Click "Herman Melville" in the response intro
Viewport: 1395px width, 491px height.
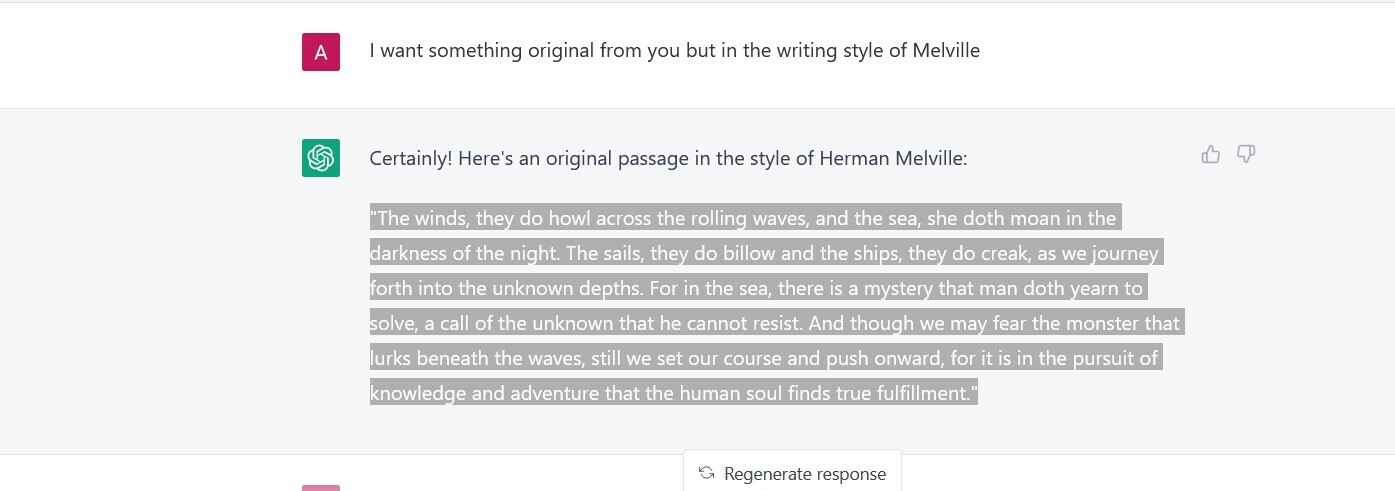[x=893, y=158]
